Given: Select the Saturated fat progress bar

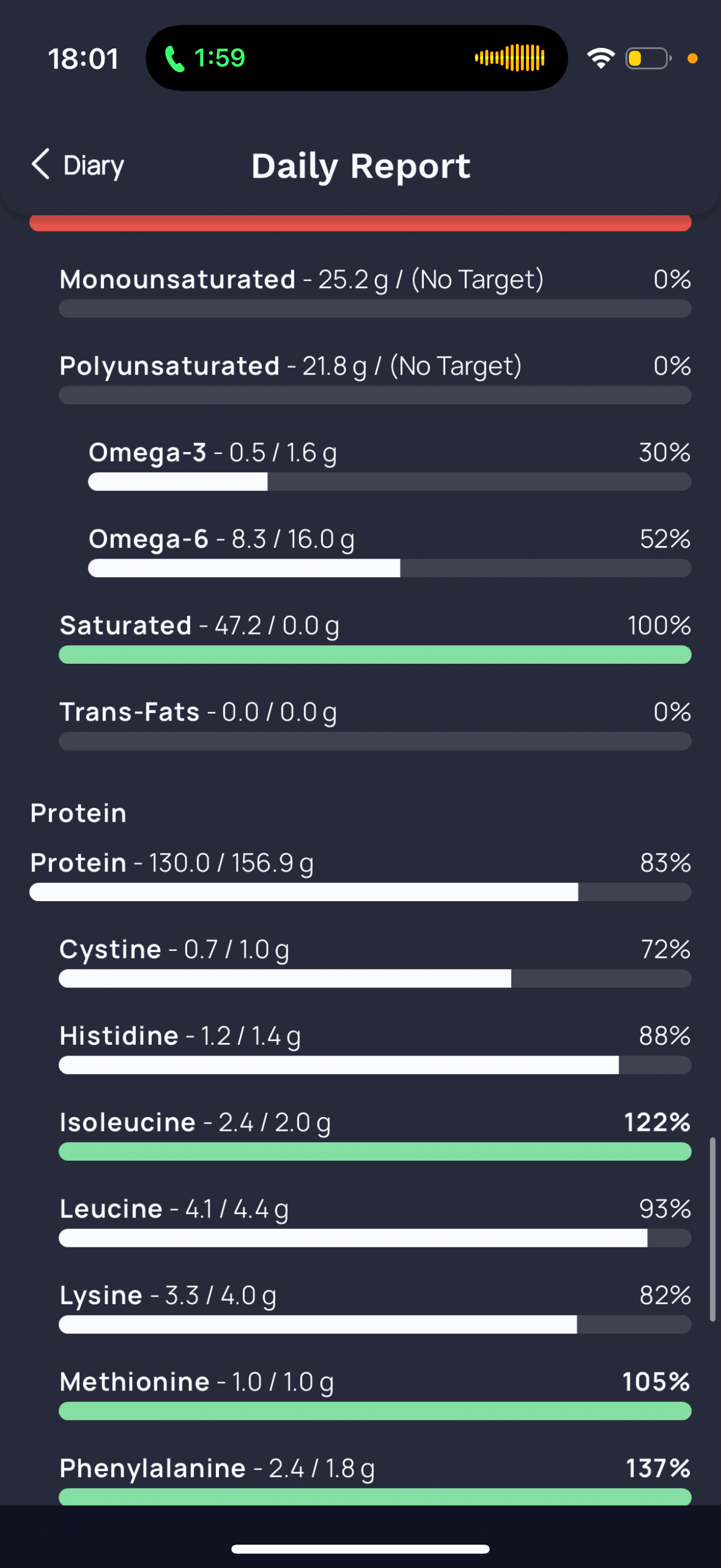Looking at the screenshot, I should point(375,654).
